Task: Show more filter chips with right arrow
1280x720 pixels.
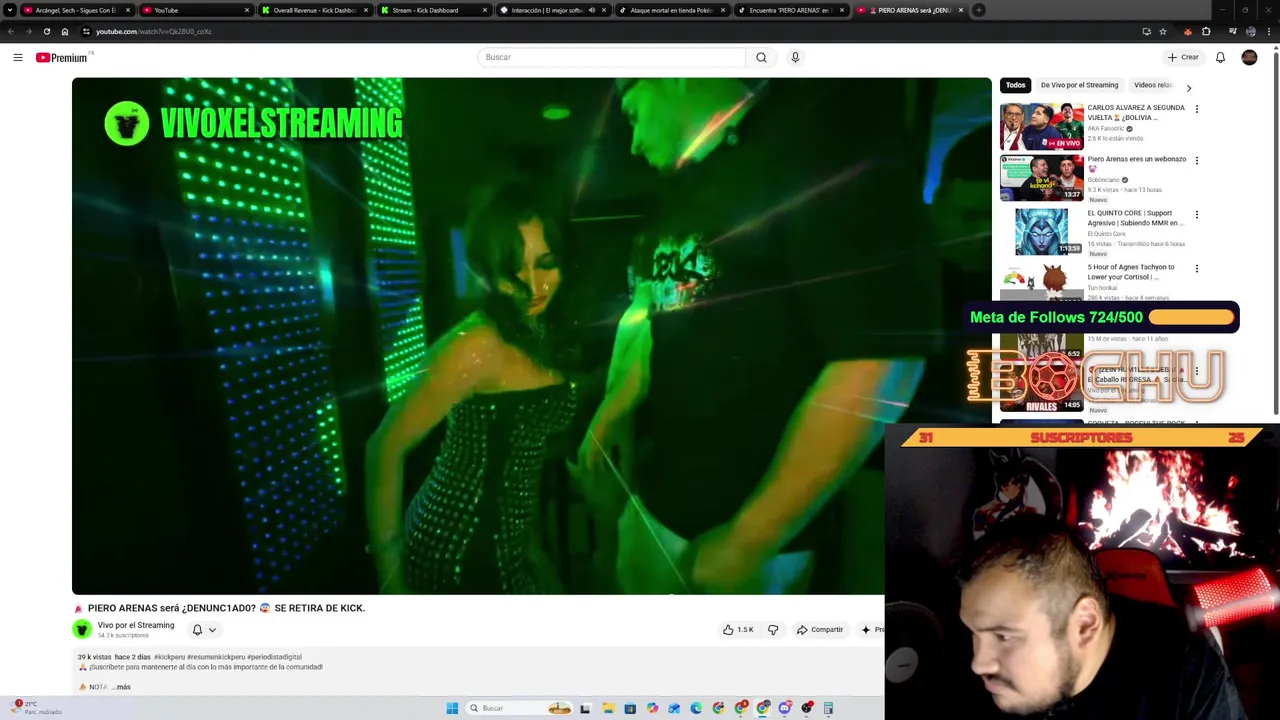Action: (x=1188, y=87)
